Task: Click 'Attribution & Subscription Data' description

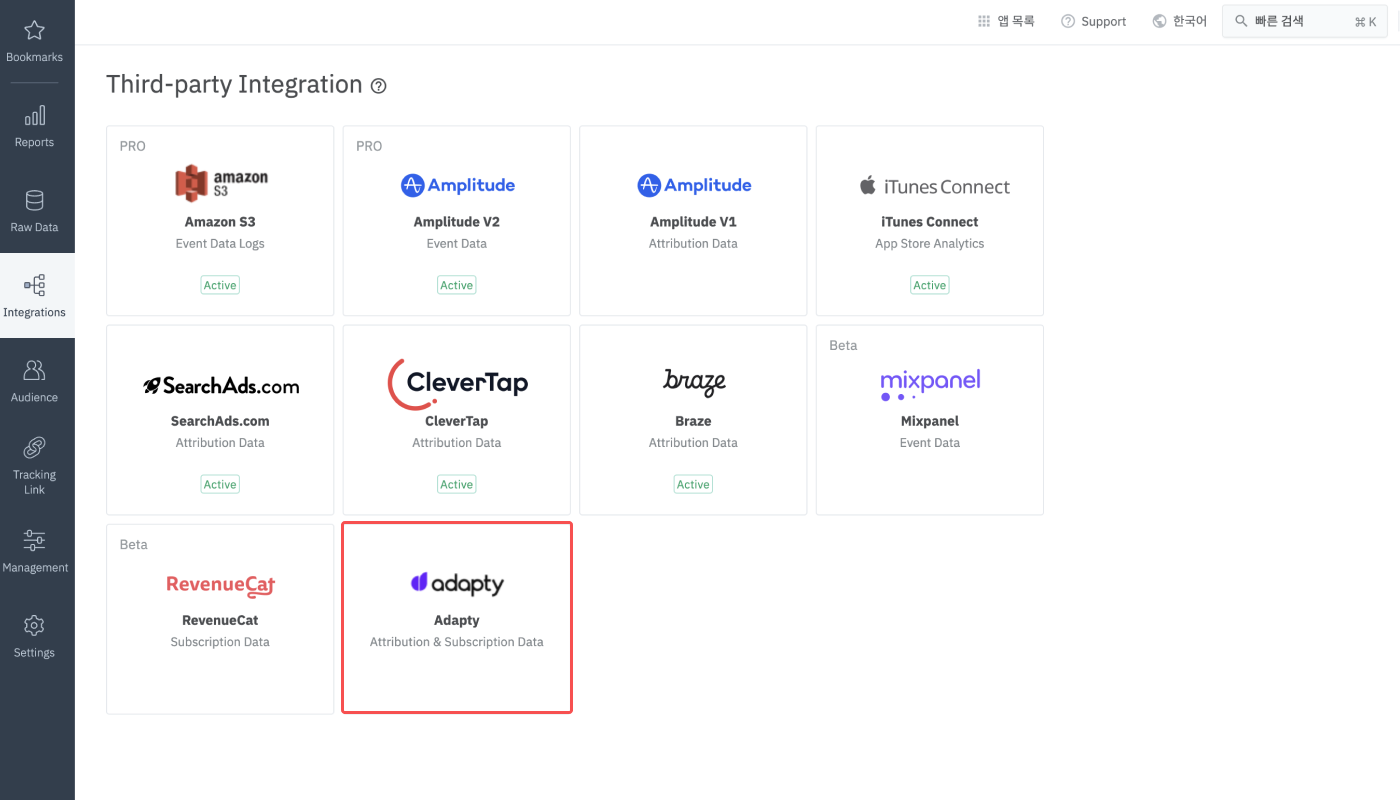Action: [457, 642]
